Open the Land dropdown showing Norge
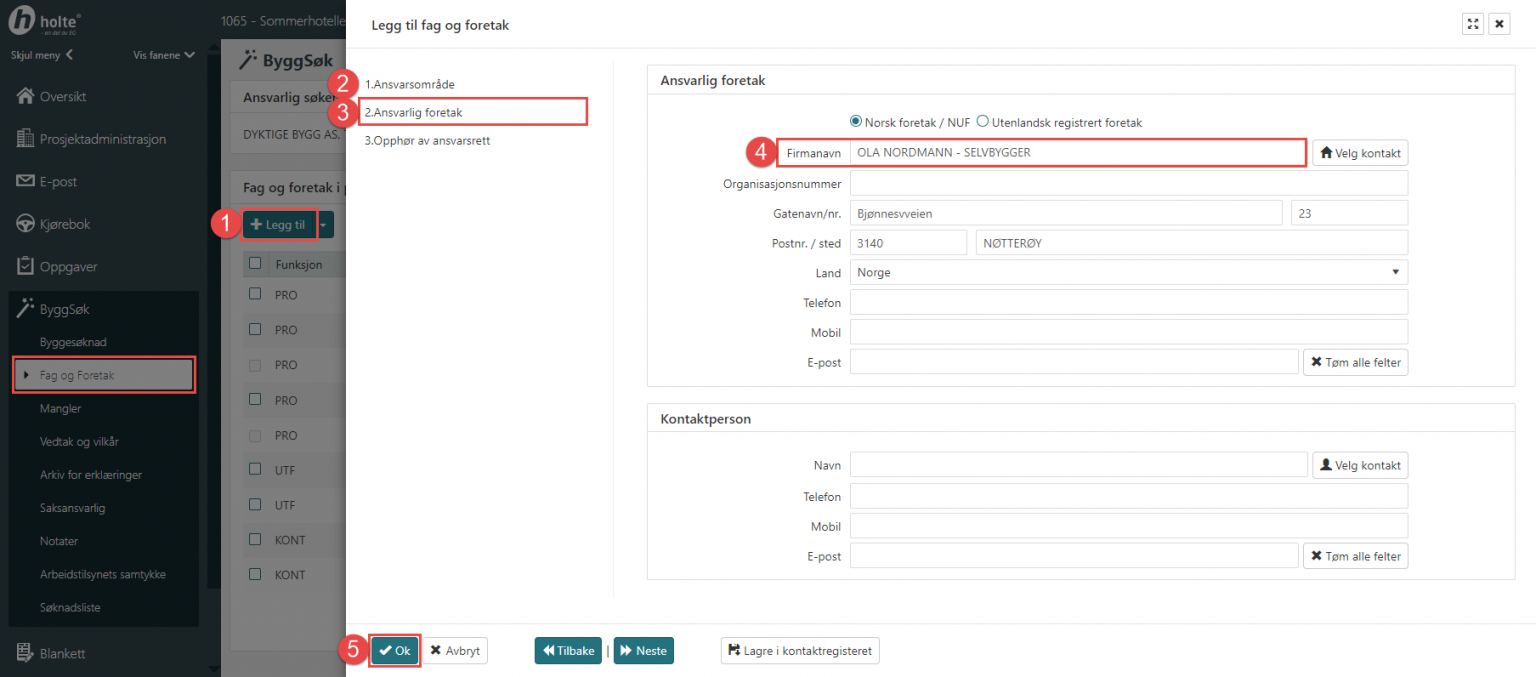Screen dimensions: 1536x677 coord(1128,272)
